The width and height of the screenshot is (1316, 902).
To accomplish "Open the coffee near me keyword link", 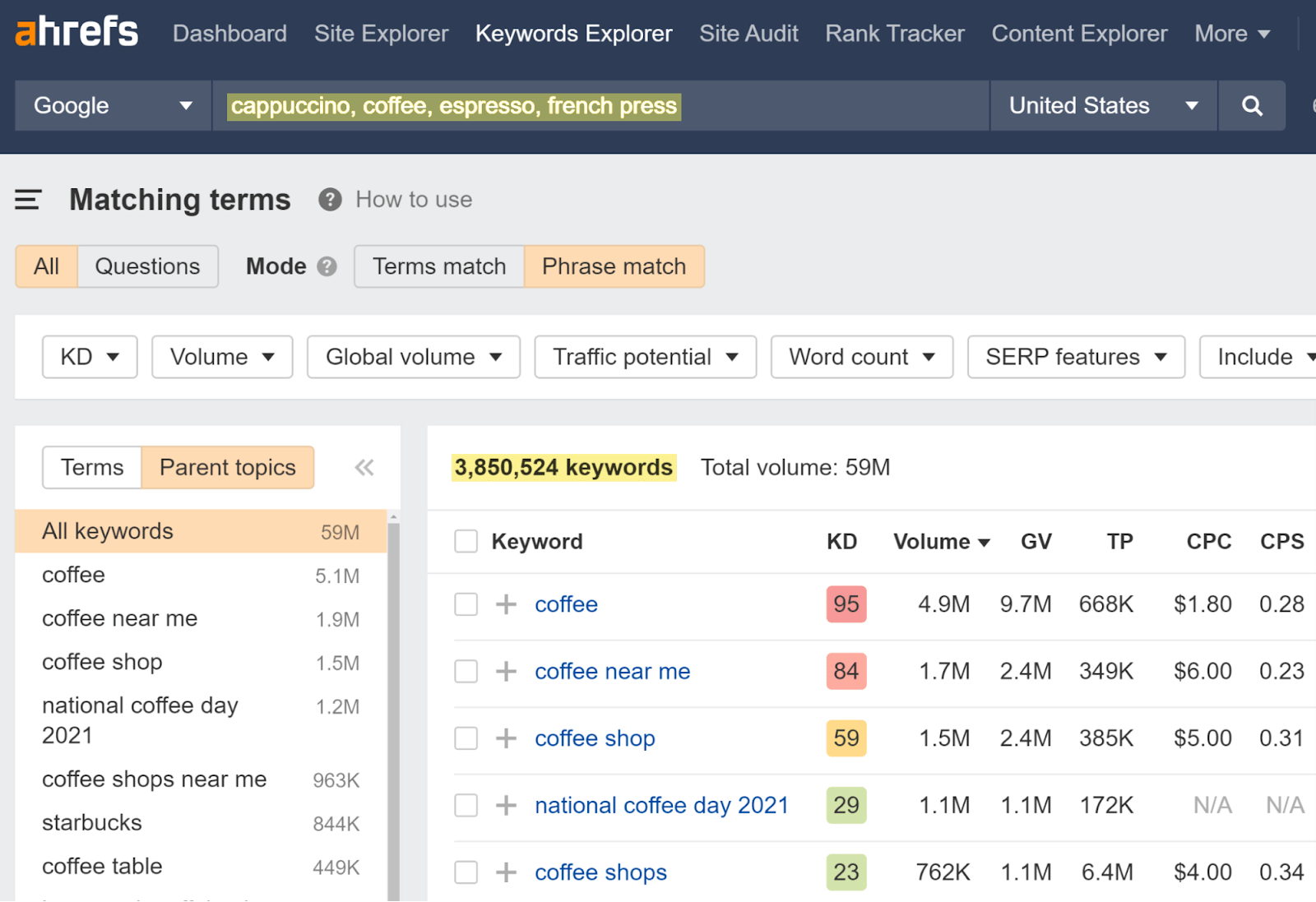I will tap(612, 672).
